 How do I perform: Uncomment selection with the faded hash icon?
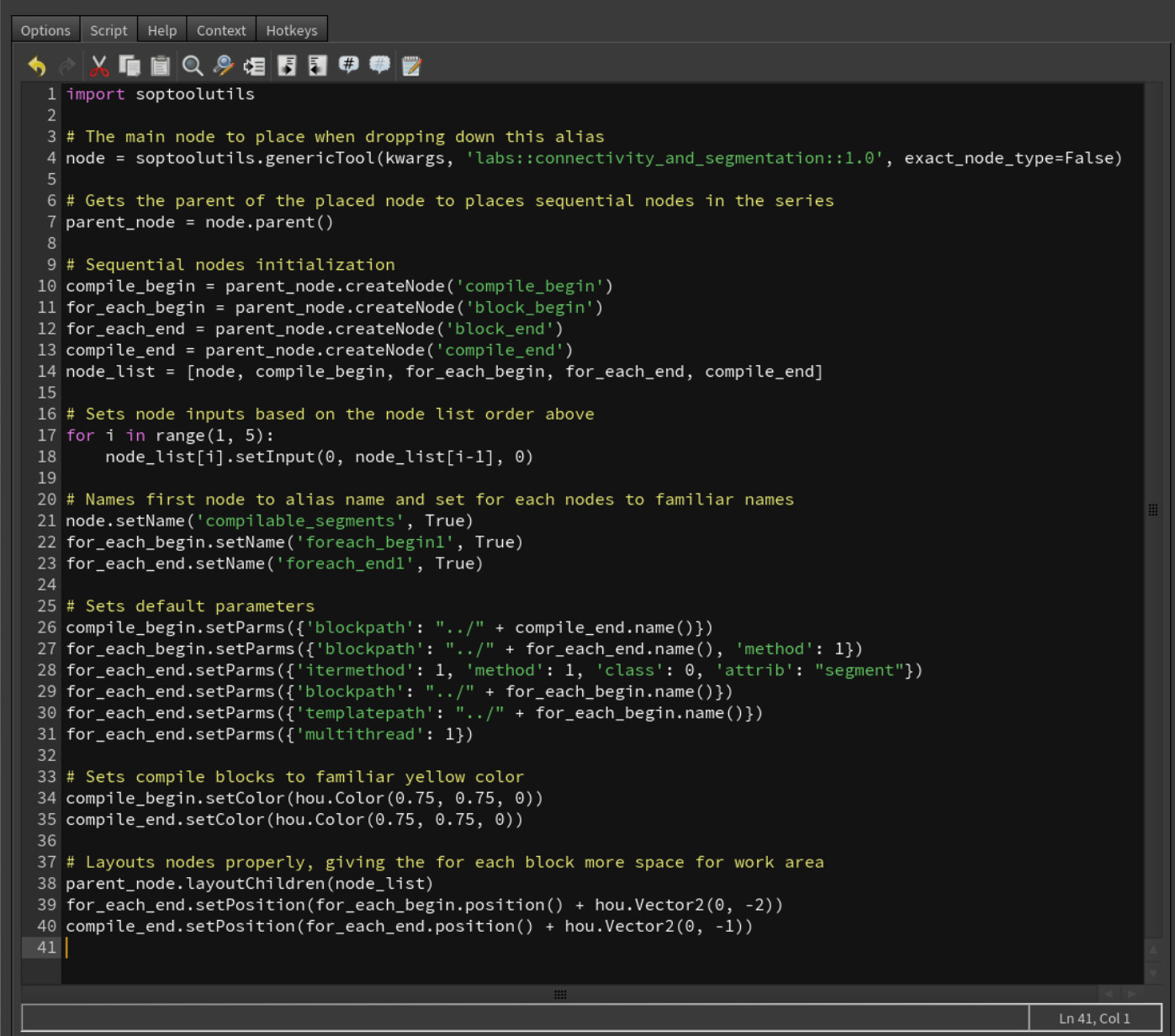[x=379, y=65]
